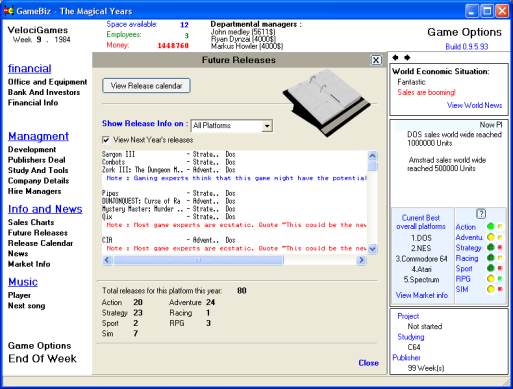Click the red square indicator beside Sport

click(500, 268)
